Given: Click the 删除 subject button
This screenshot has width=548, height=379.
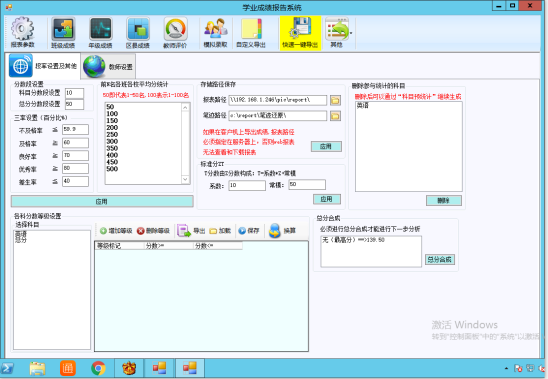Looking at the screenshot, I should click(x=444, y=200).
